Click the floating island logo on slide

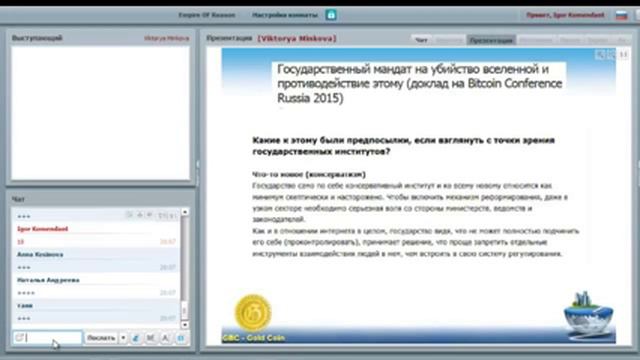coord(588,316)
